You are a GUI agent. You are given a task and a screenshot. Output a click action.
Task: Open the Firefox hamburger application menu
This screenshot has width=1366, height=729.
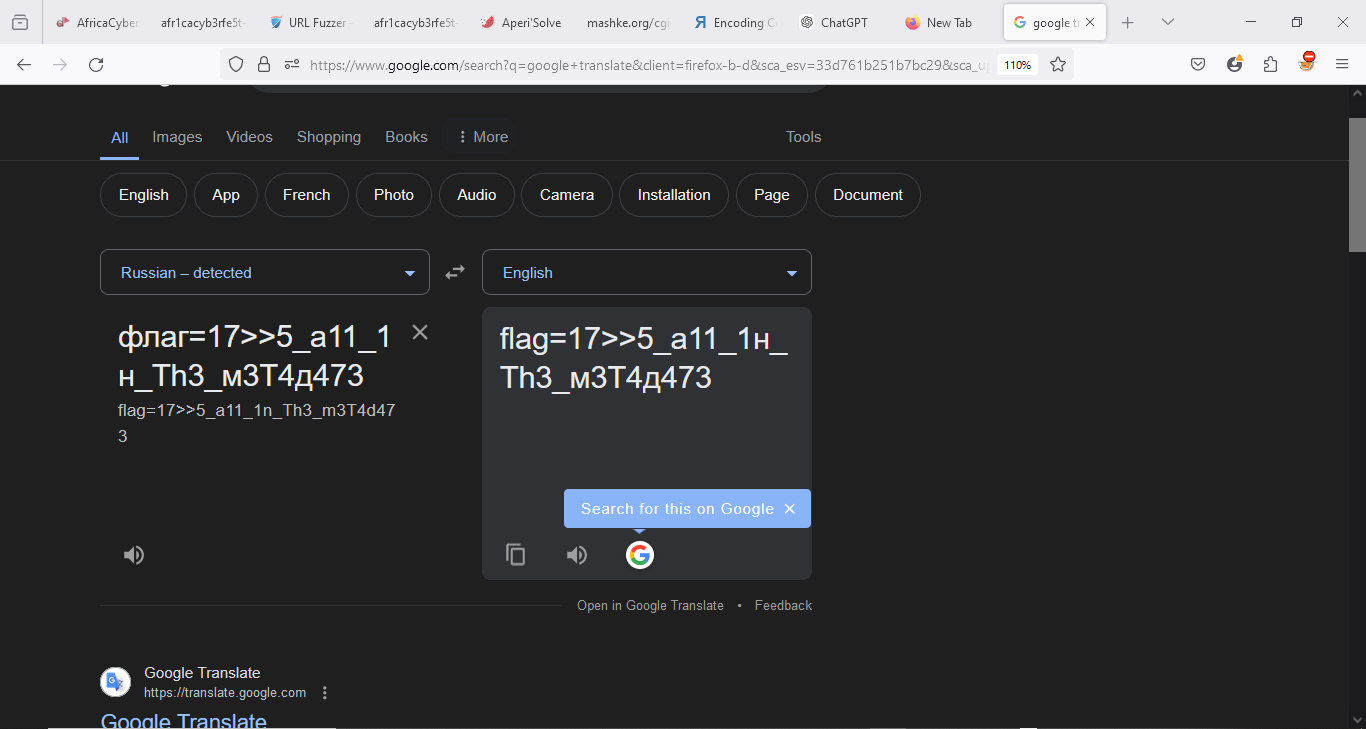pos(1342,64)
